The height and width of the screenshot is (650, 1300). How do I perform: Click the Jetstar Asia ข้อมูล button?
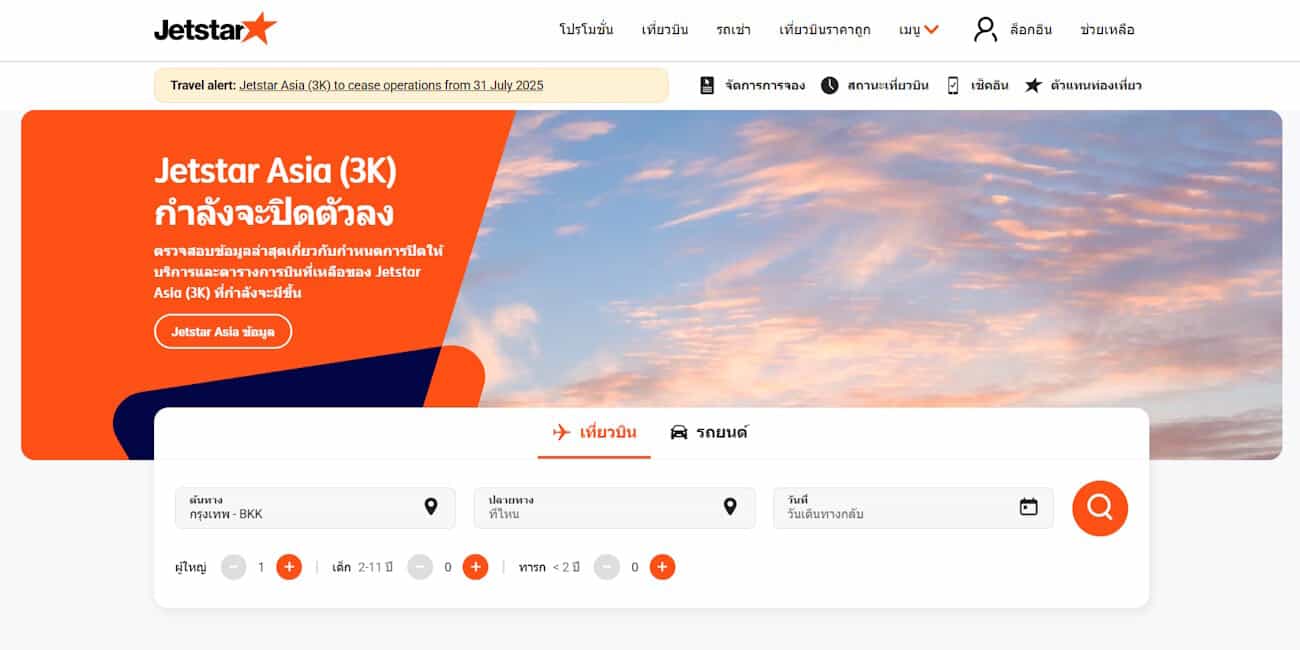223,331
